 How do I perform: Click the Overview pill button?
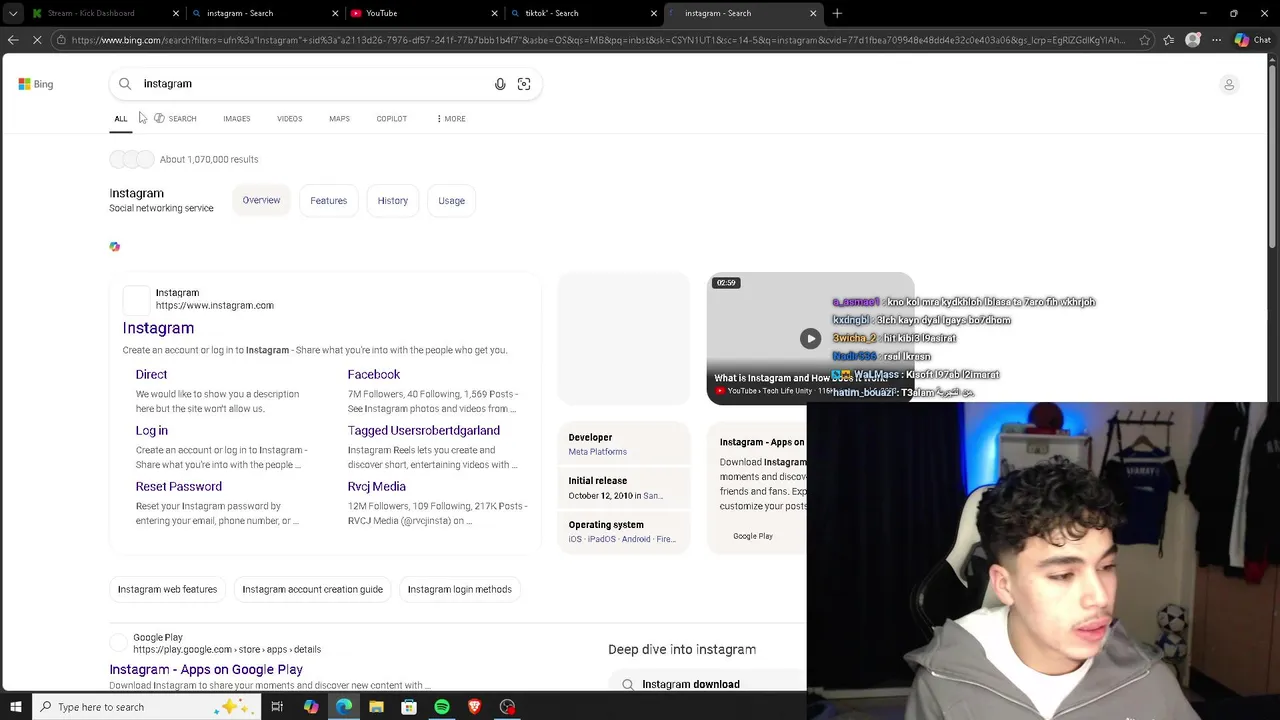[x=261, y=200]
